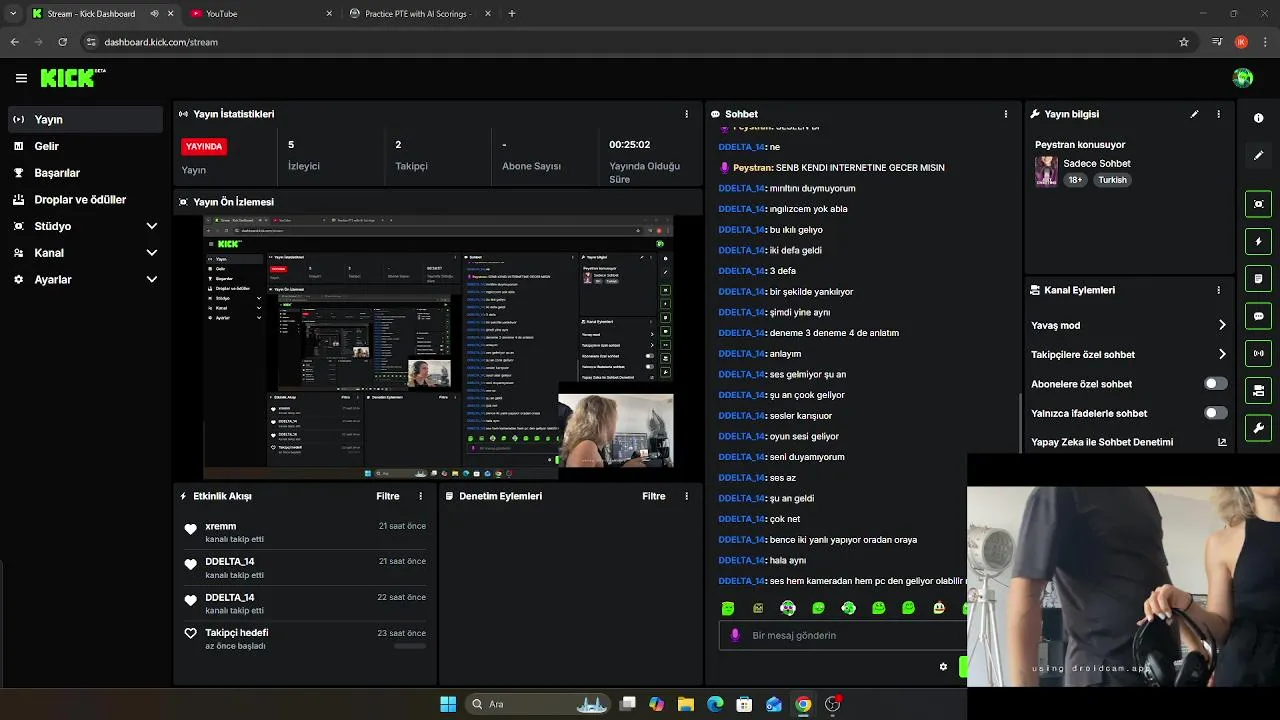Select Başarılar in the left sidebar
The height and width of the screenshot is (720, 1280).
(85, 173)
